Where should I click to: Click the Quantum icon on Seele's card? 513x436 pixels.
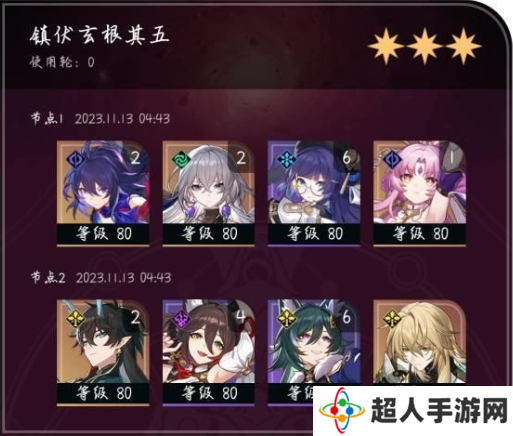(x=76, y=159)
